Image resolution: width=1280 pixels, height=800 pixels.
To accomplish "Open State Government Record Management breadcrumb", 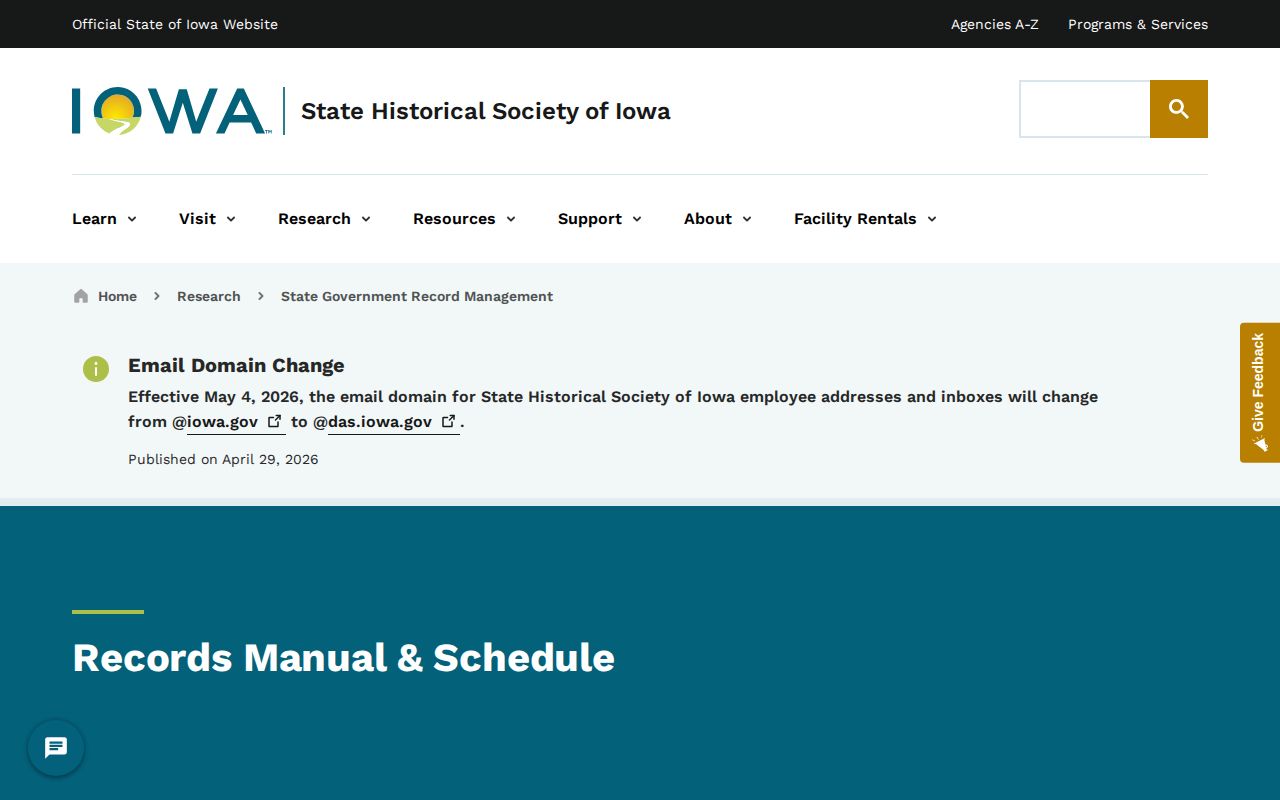I will pyautogui.click(x=417, y=296).
